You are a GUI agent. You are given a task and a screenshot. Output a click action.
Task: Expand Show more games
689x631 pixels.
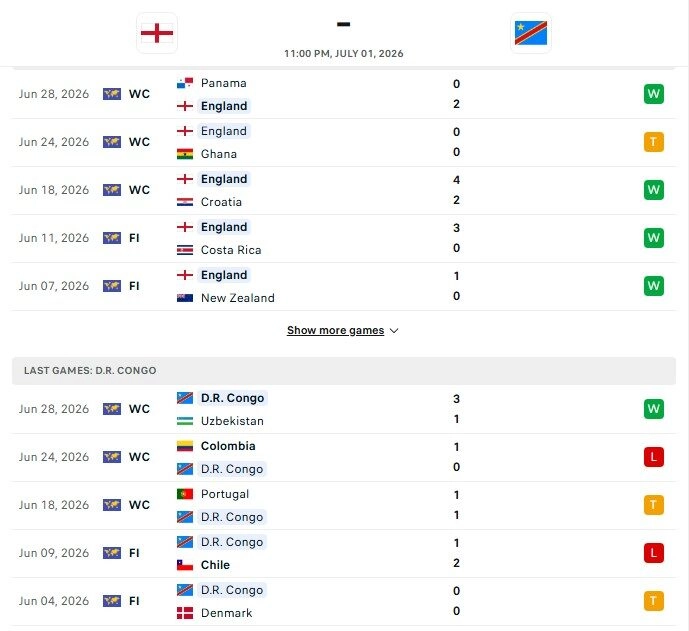[335, 330]
